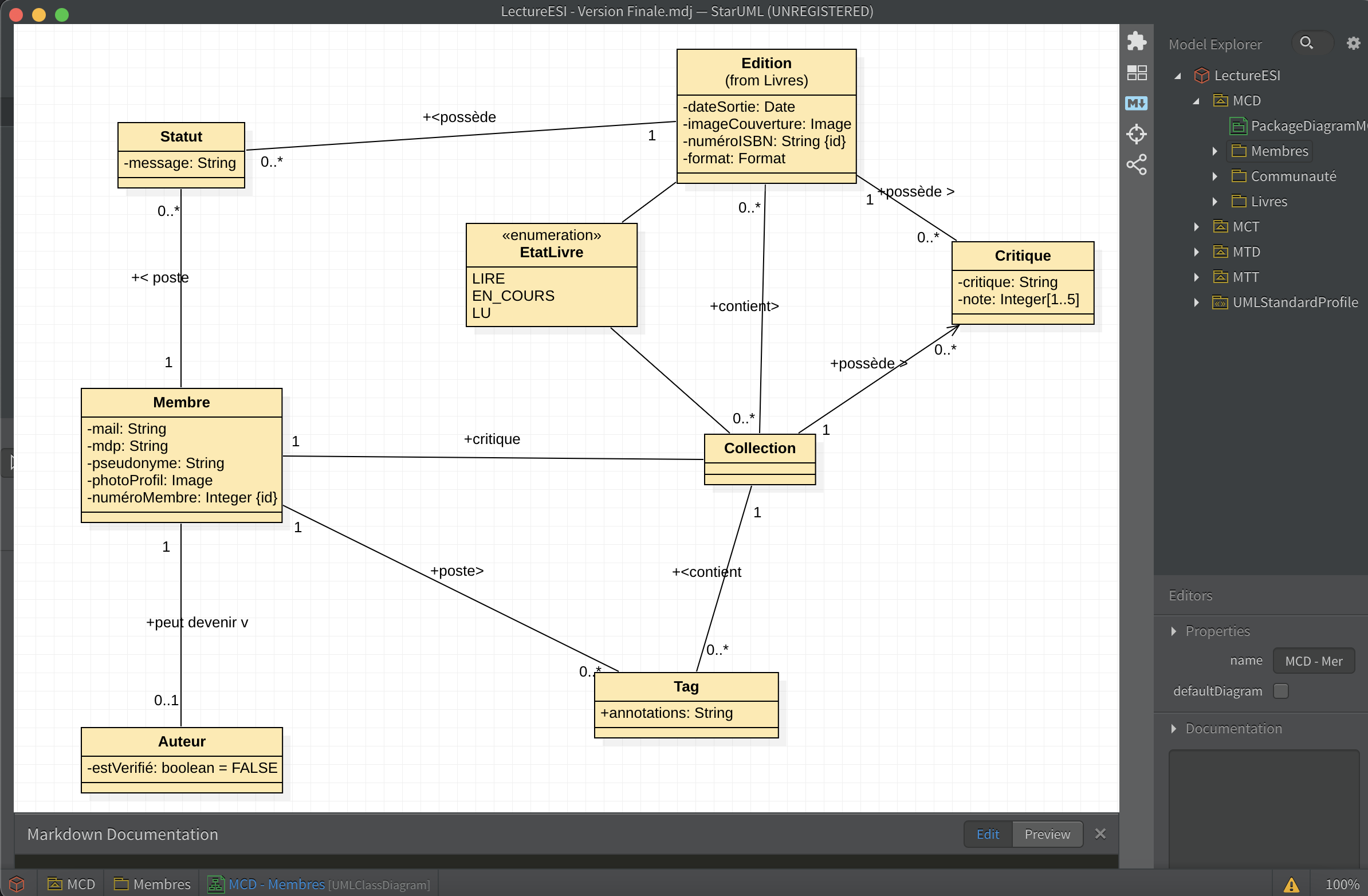Click the share icon in sidebar
Image resolution: width=1368 pixels, height=896 pixels.
point(1137,165)
